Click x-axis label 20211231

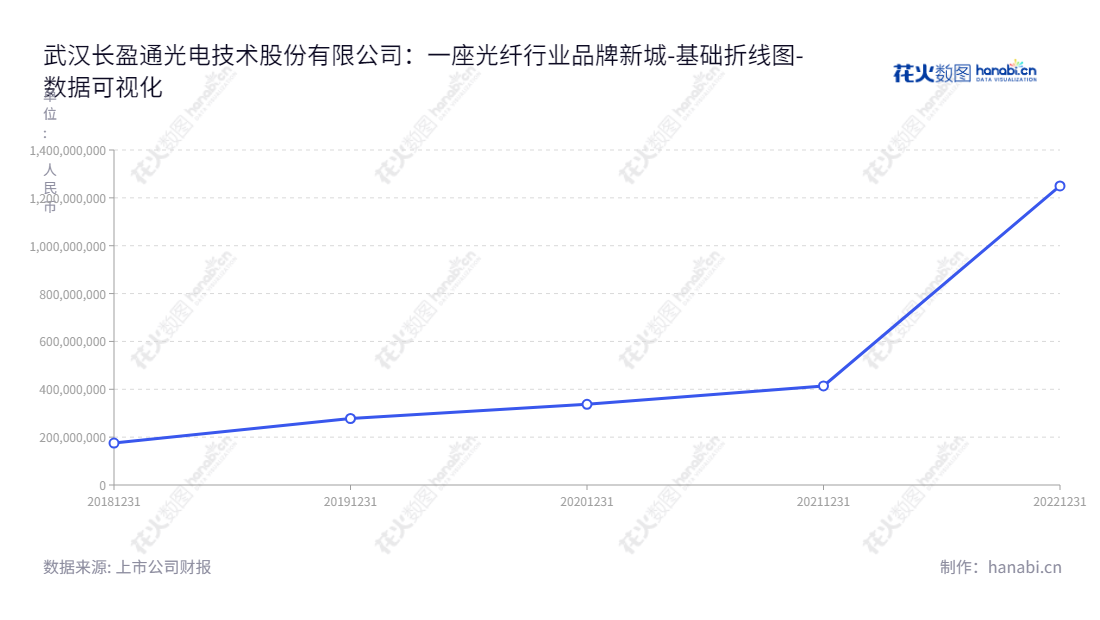tap(823, 502)
